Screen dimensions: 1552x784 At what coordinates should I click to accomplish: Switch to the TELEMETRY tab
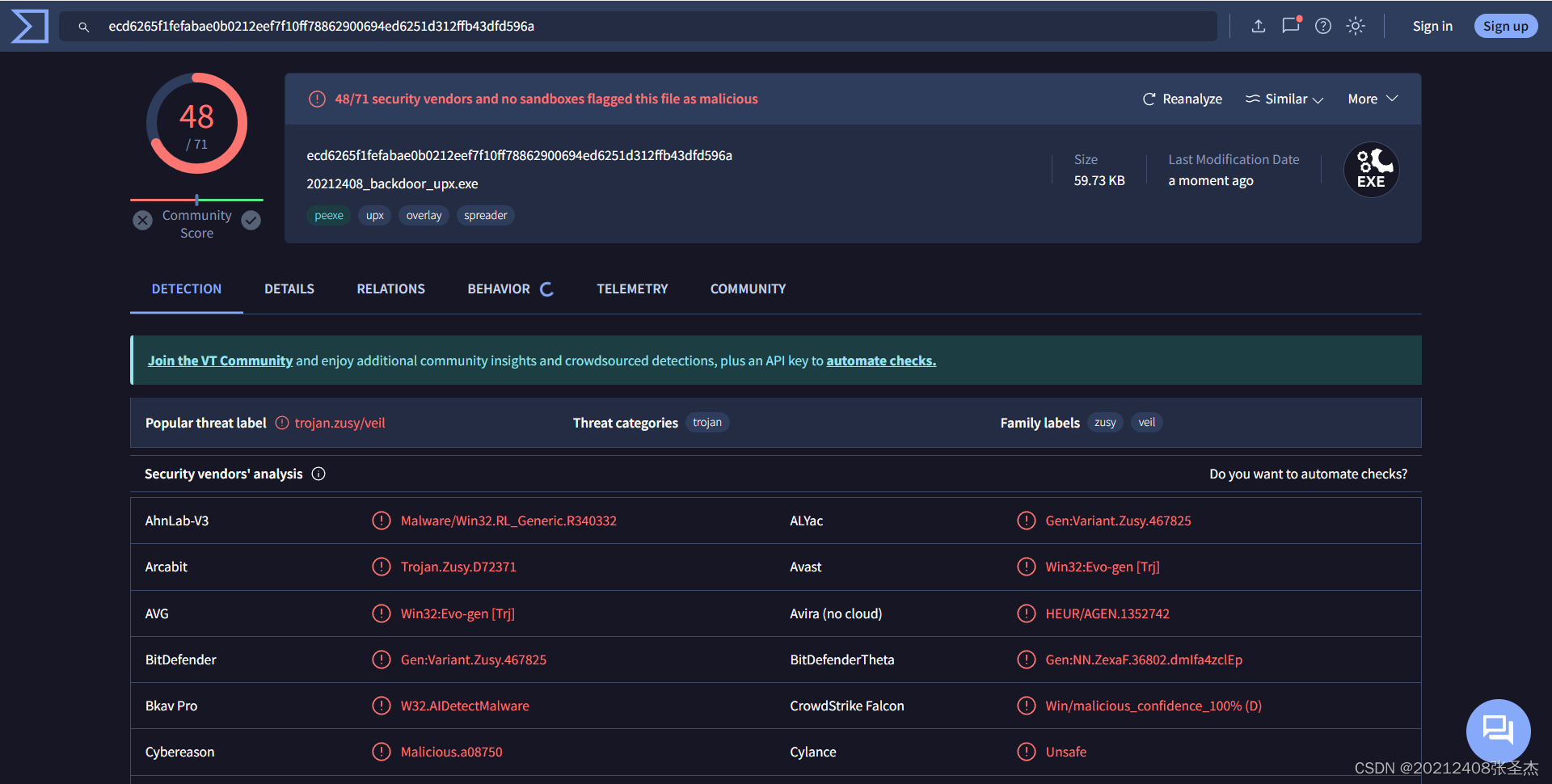pyautogui.click(x=633, y=289)
